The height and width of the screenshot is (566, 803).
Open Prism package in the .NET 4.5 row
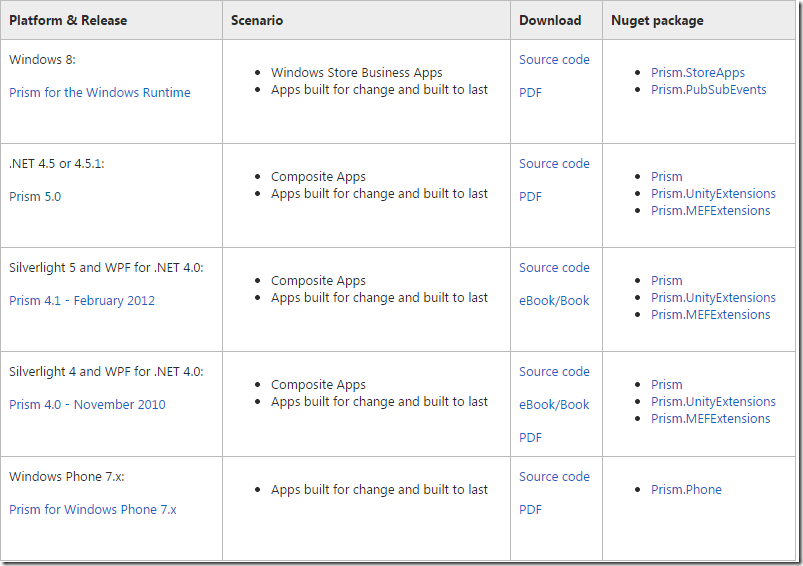[x=666, y=177]
